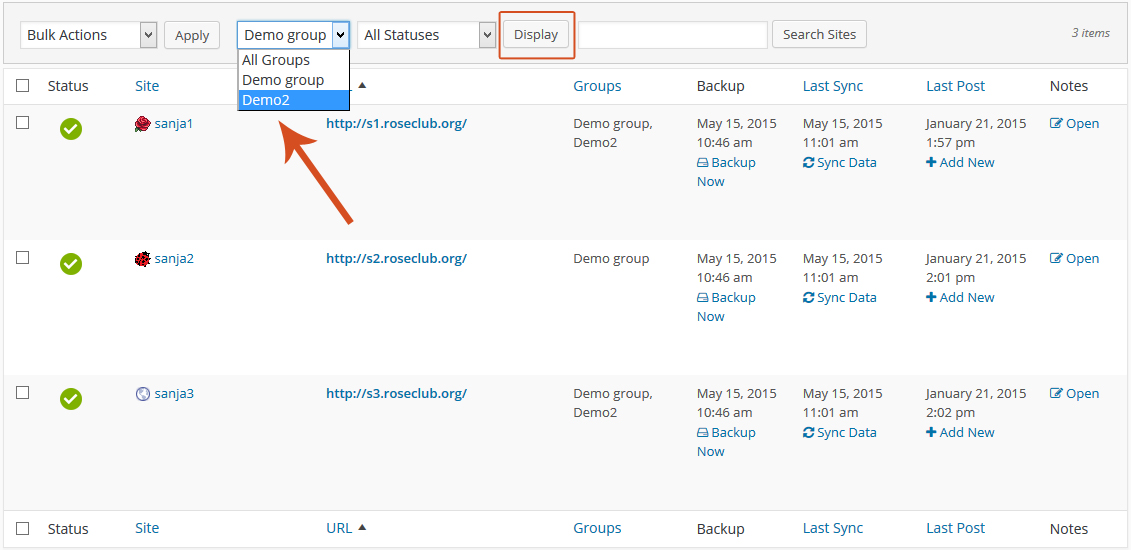Click Add New post for sanja1
Image resolution: width=1131 pixels, height=550 pixels.
click(960, 162)
